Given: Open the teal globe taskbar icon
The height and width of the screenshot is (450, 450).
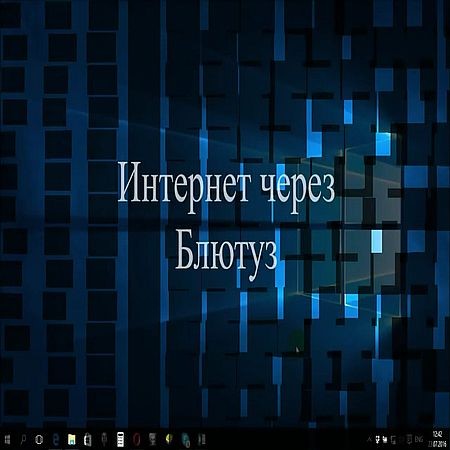Looking at the screenshot, I should pos(186,440).
